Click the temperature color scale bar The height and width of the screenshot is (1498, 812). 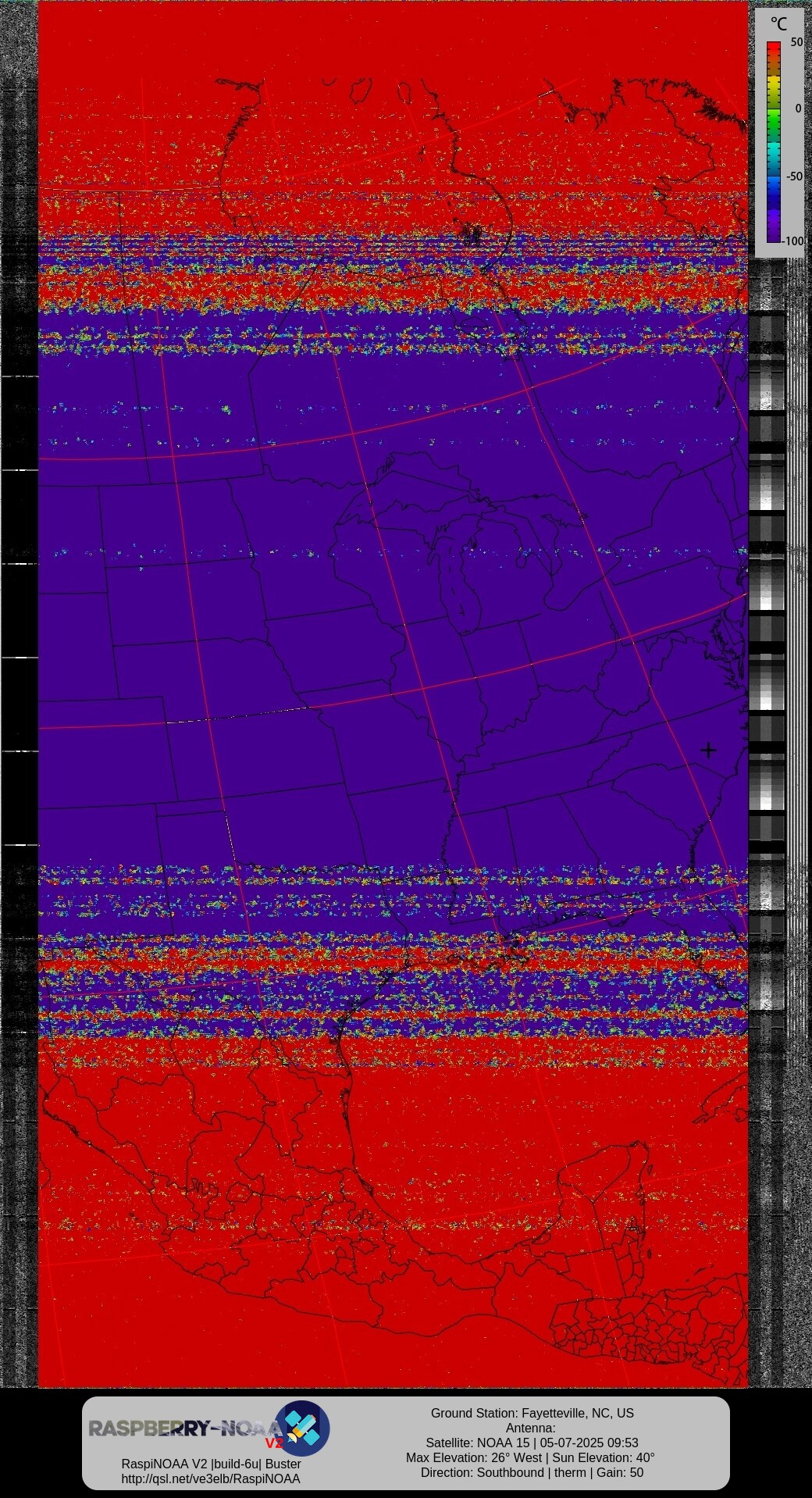click(774, 141)
